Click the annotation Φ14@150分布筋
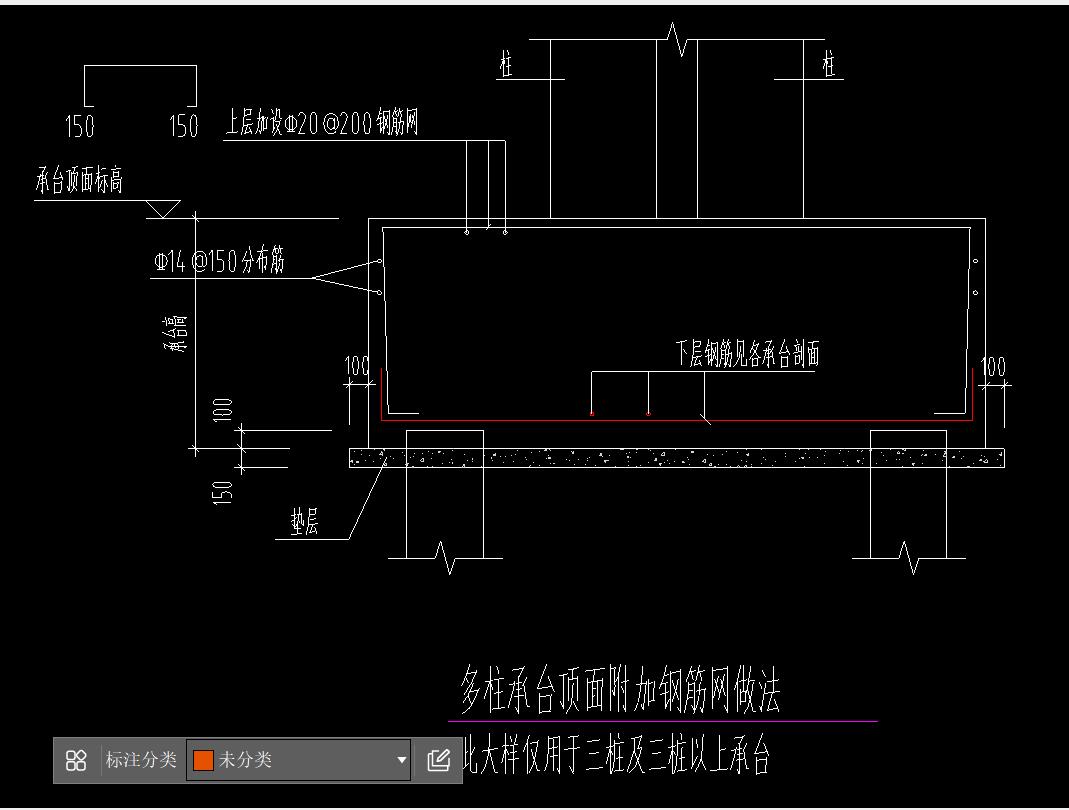Viewport: 1069px width, 810px height. pyautogui.click(x=220, y=260)
